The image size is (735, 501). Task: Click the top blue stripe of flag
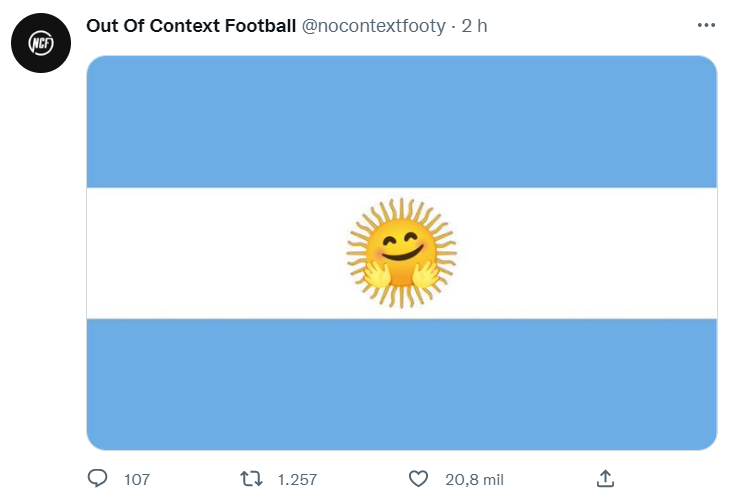pyautogui.click(x=402, y=121)
